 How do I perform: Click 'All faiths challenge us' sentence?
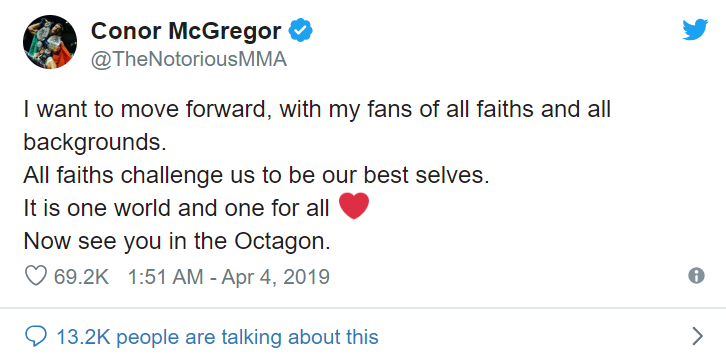click(256, 175)
